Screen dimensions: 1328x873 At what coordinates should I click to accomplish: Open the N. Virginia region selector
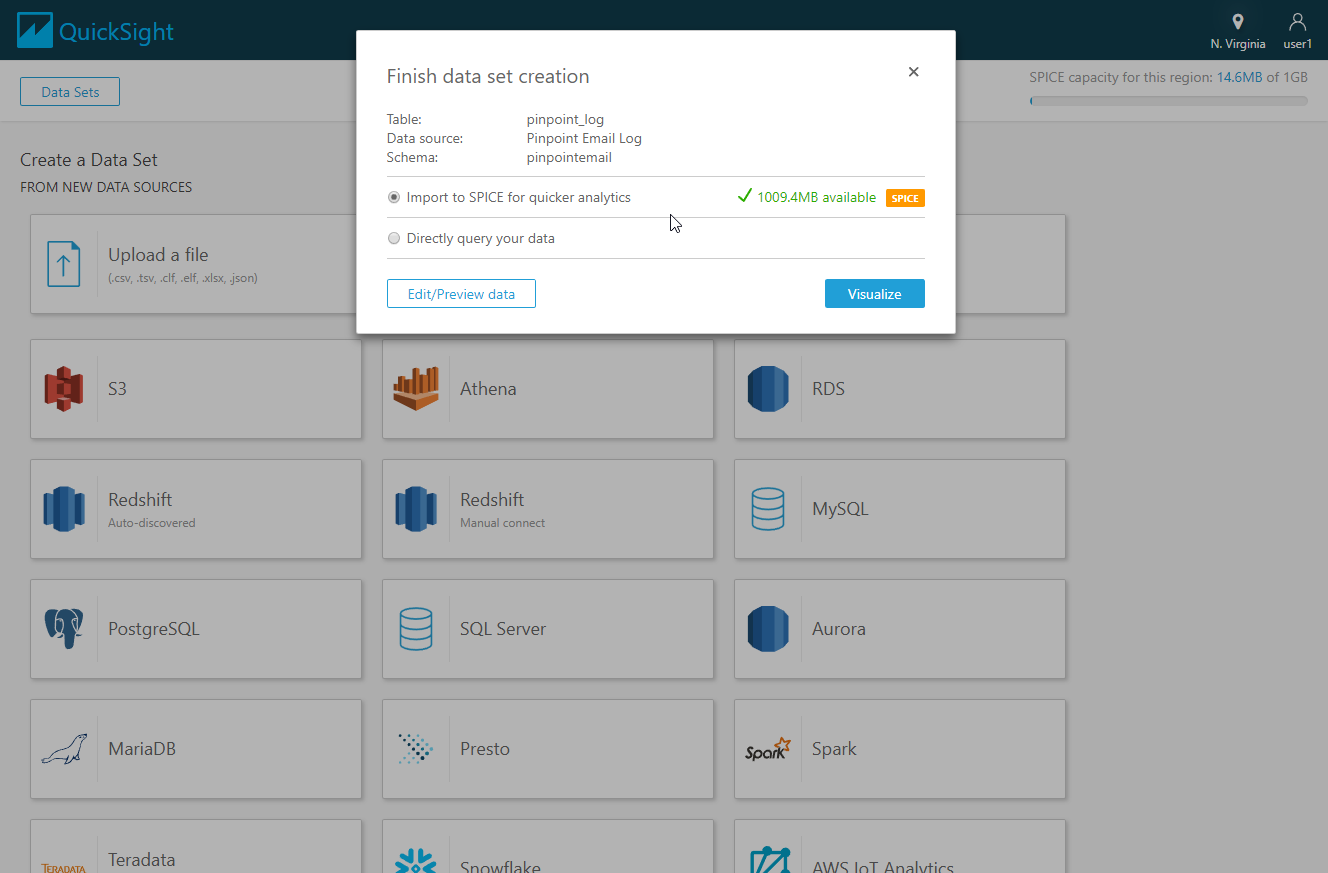pyautogui.click(x=1237, y=31)
